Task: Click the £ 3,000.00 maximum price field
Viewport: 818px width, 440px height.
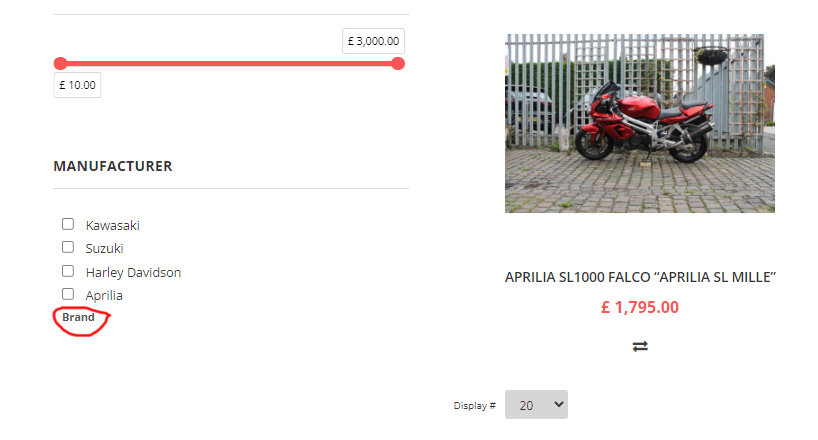Action: [374, 41]
